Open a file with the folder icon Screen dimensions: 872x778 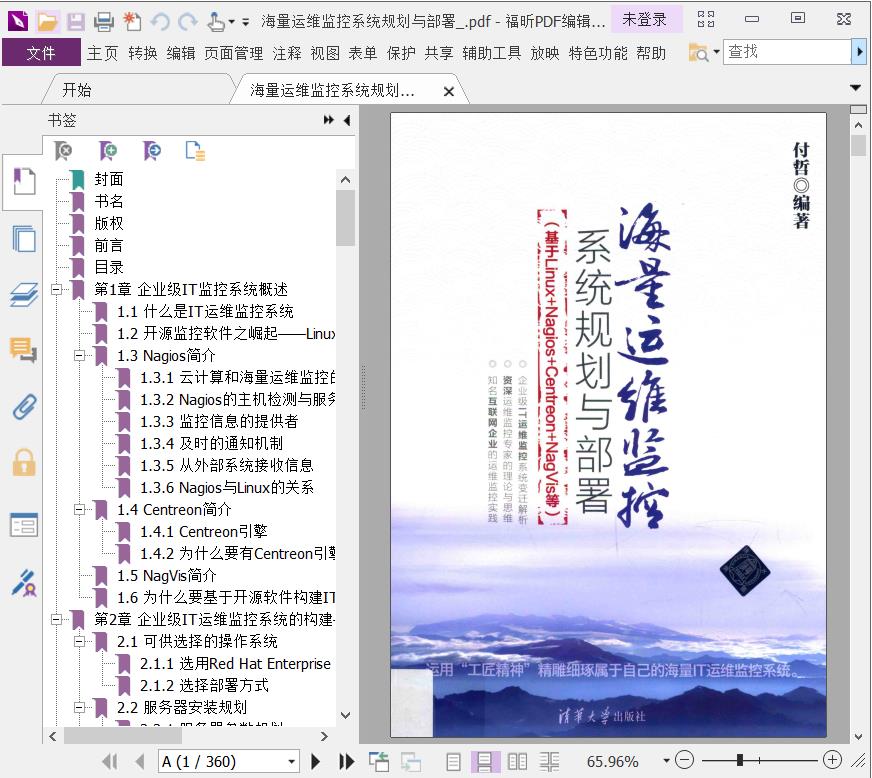[x=47, y=21]
